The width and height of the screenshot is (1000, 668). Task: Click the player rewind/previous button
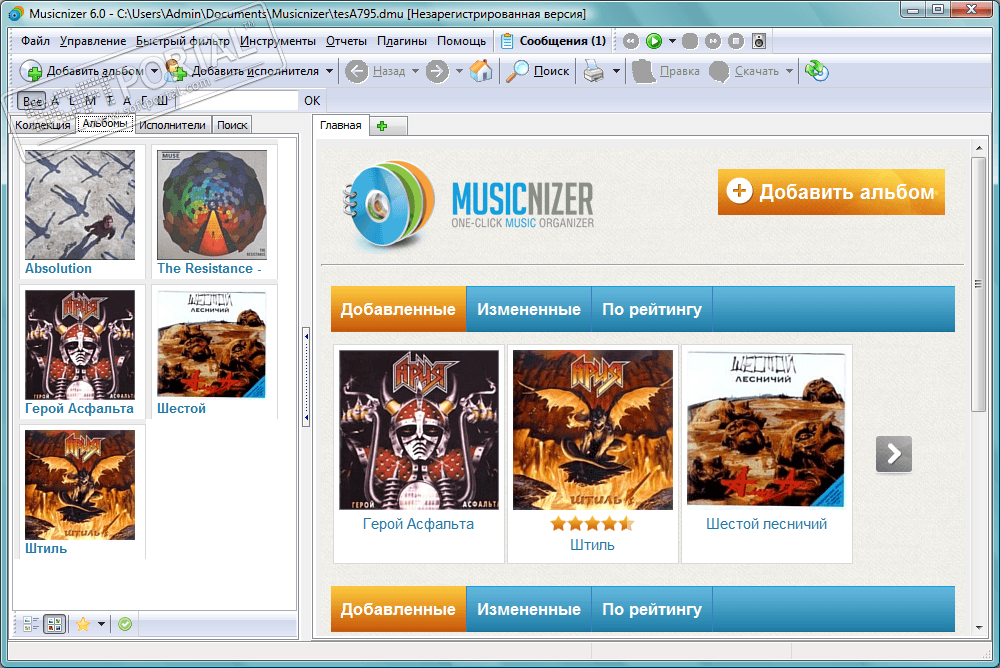[x=631, y=41]
